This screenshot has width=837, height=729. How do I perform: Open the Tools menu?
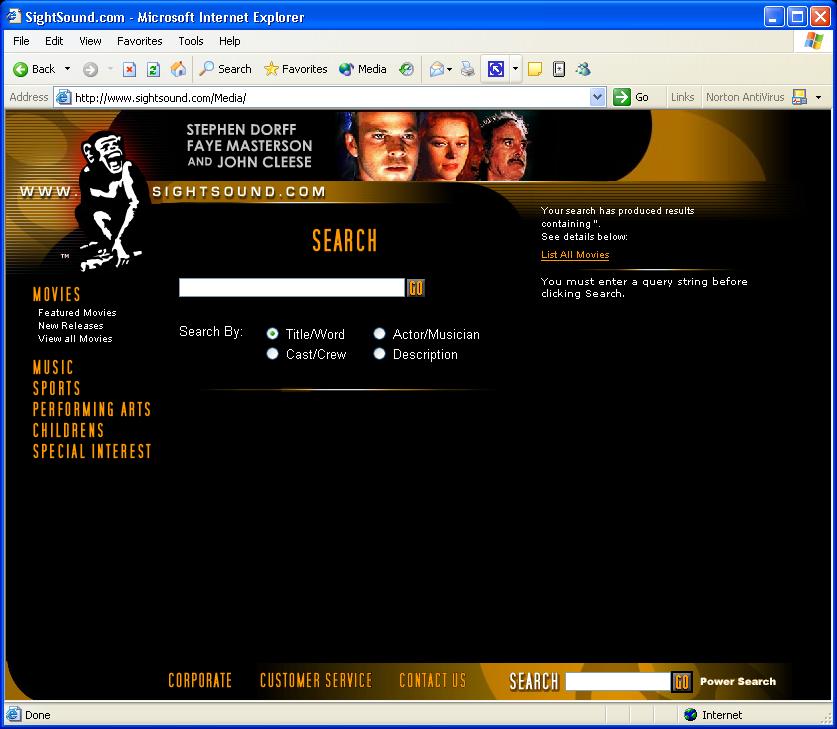click(x=191, y=41)
